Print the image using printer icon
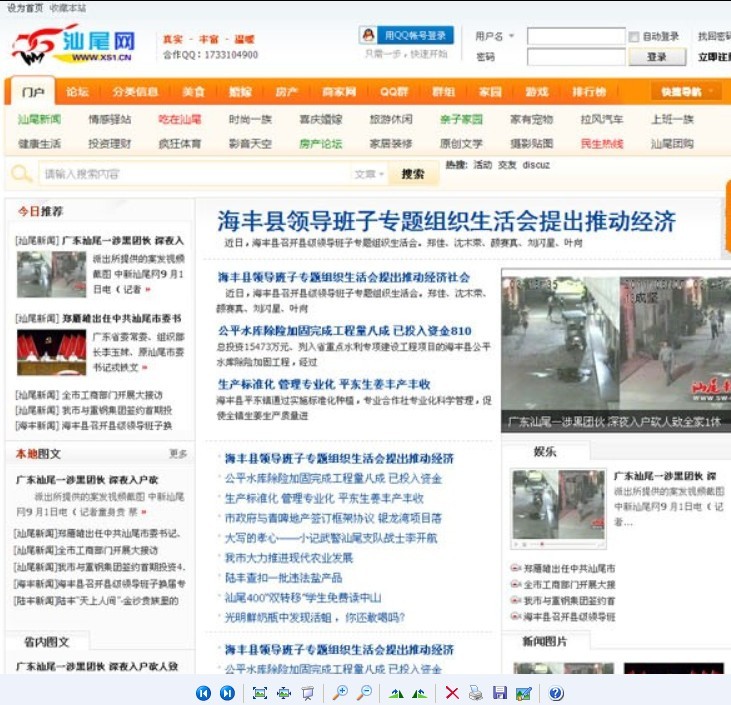Viewport: 731px width, 705px height. 476,693
